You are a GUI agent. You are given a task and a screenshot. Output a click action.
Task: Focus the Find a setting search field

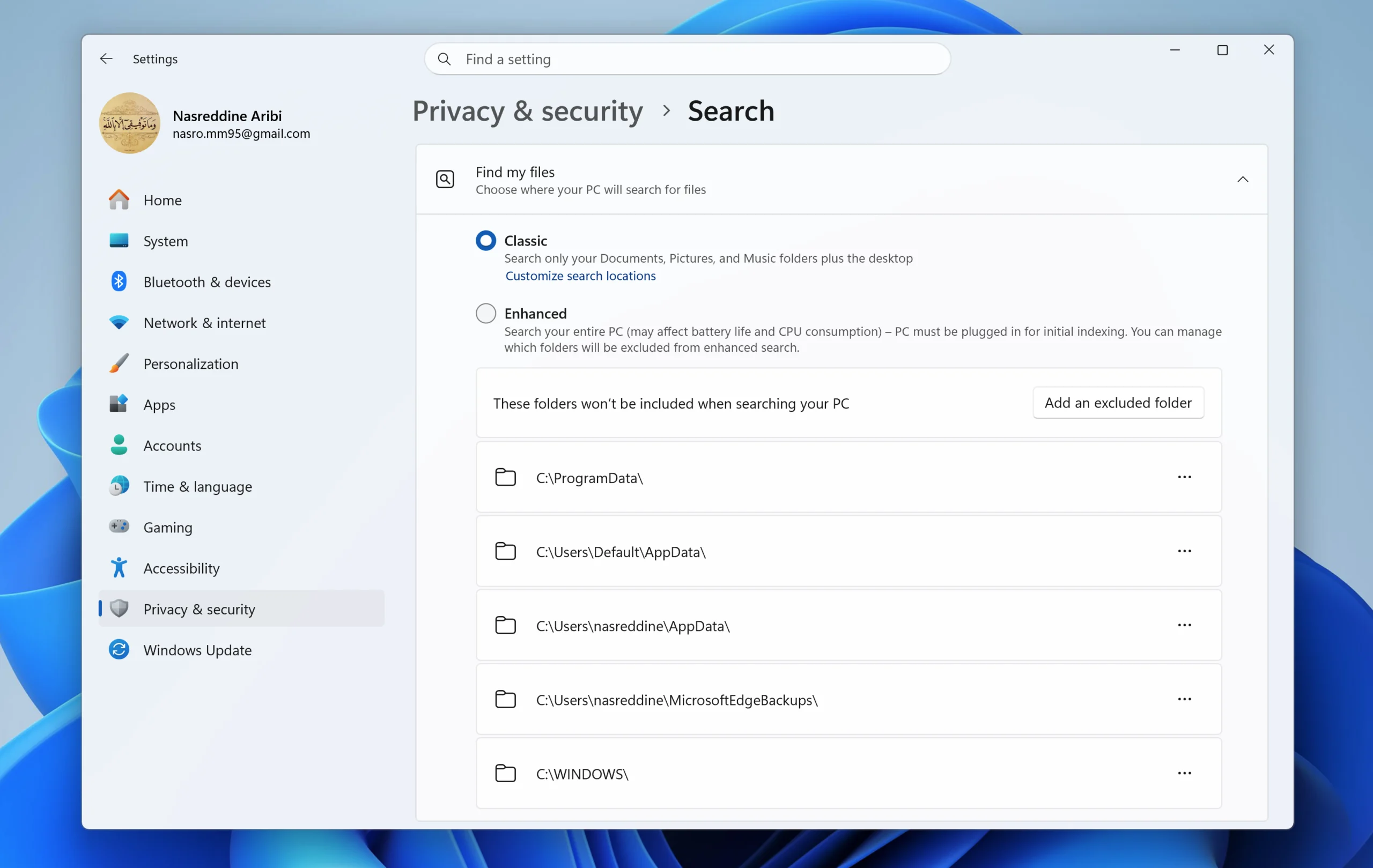[x=687, y=60]
